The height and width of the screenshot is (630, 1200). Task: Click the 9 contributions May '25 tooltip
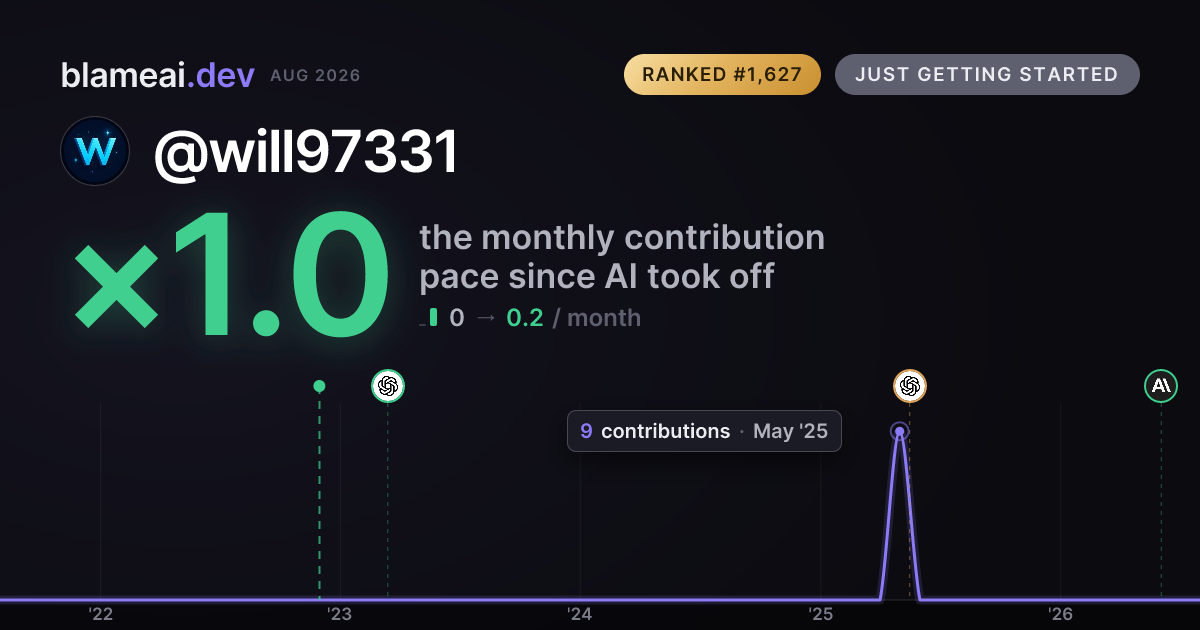click(704, 431)
